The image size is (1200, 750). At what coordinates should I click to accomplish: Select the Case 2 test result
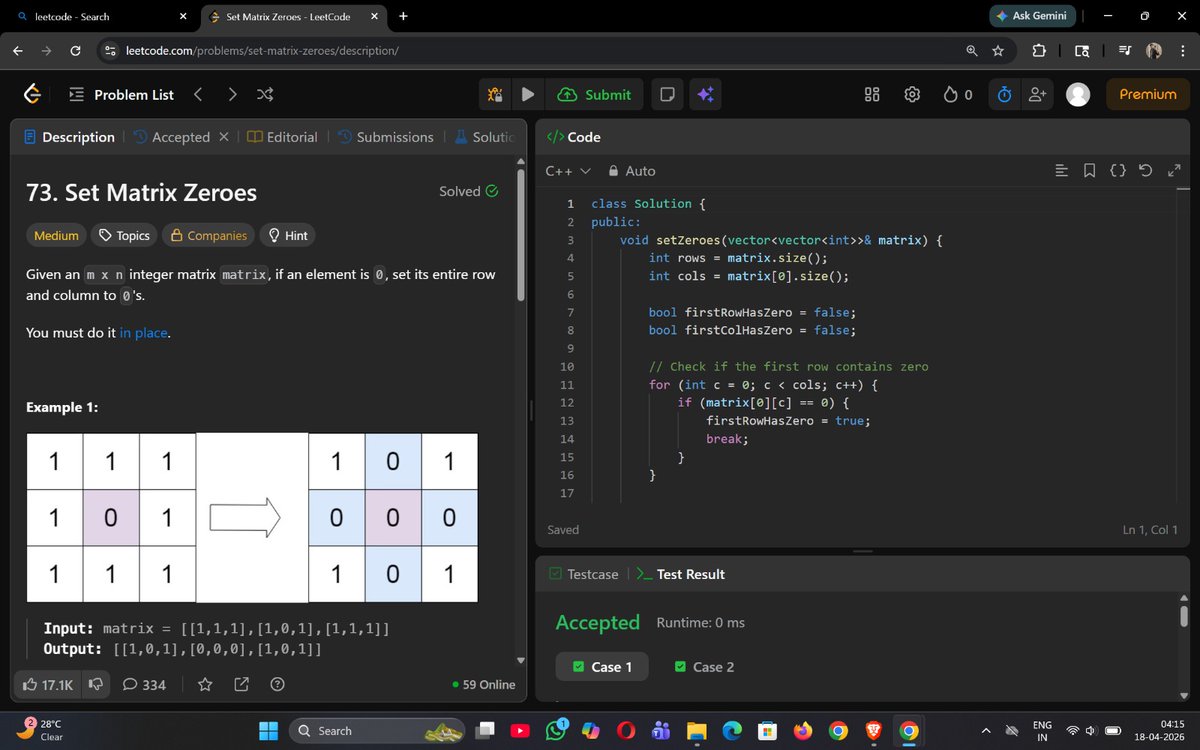[704, 666]
